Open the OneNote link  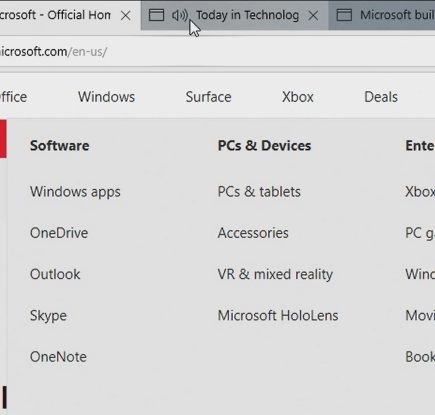pyautogui.click(x=58, y=357)
